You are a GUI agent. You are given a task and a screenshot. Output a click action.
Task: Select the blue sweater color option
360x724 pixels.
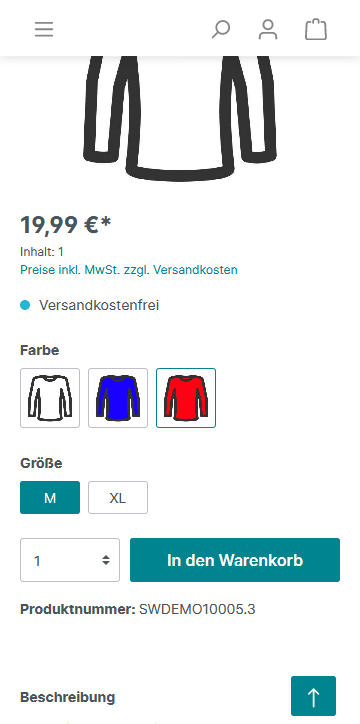pos(118,398)
